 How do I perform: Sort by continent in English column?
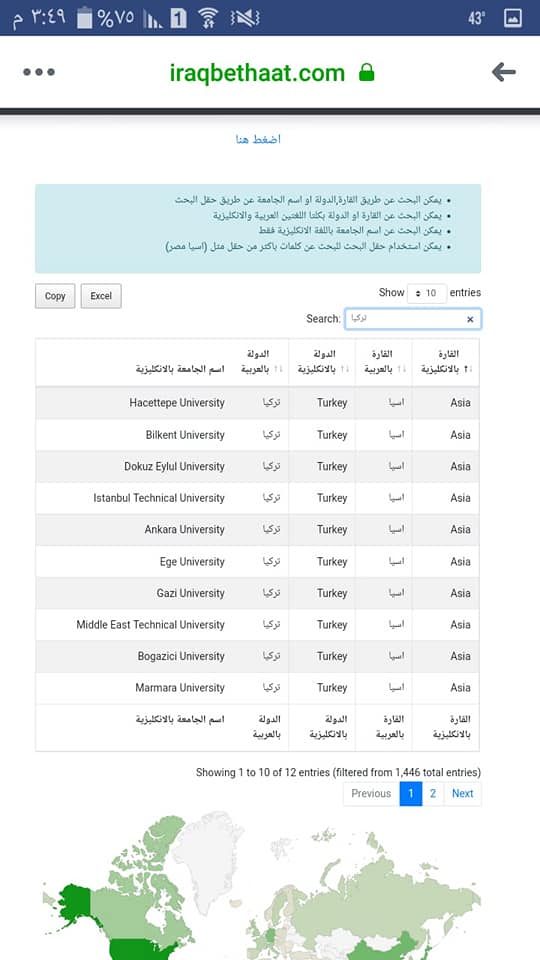(446, 362)
